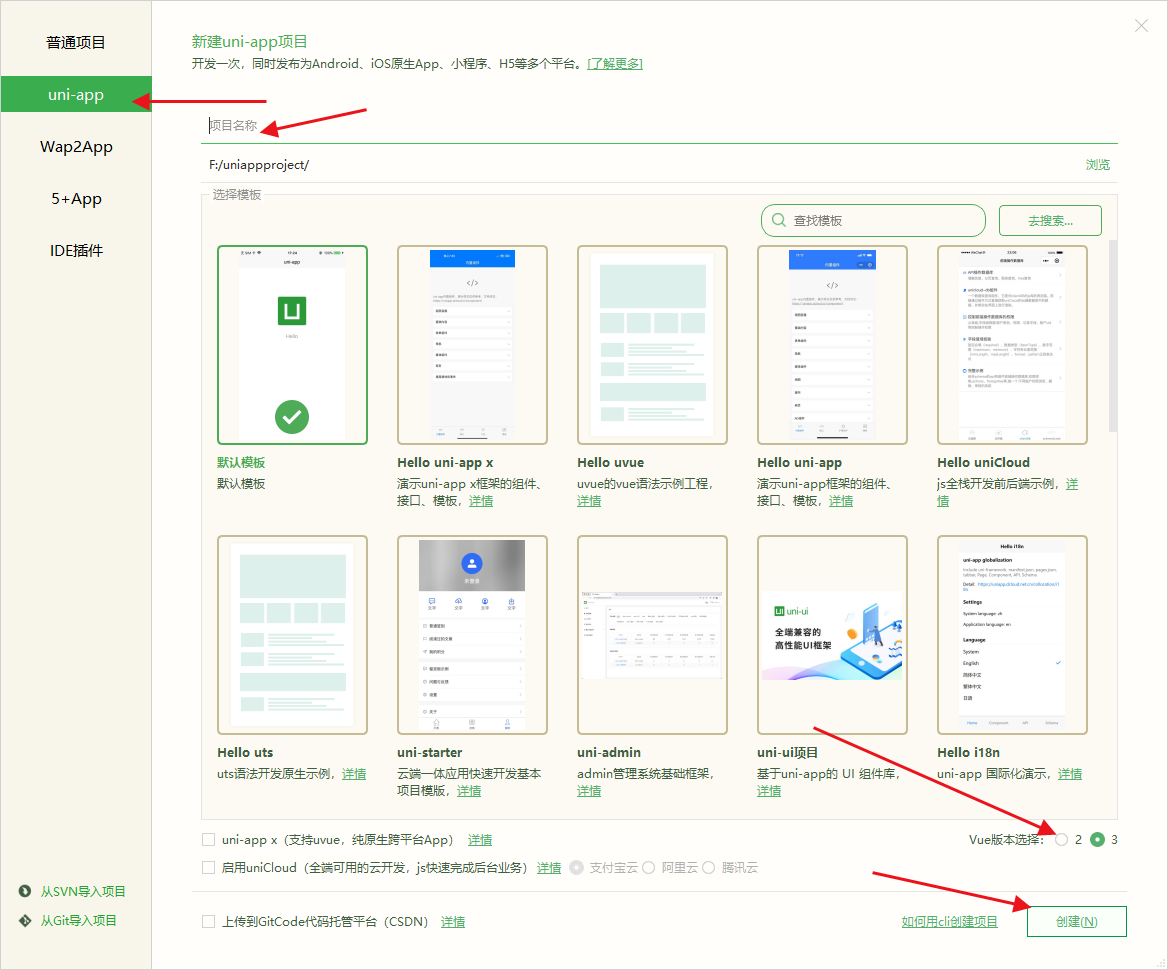This screenshot has width=1168, height=970.
Task: Click the 了解更多 link
Action: click(x=615, y=64)
